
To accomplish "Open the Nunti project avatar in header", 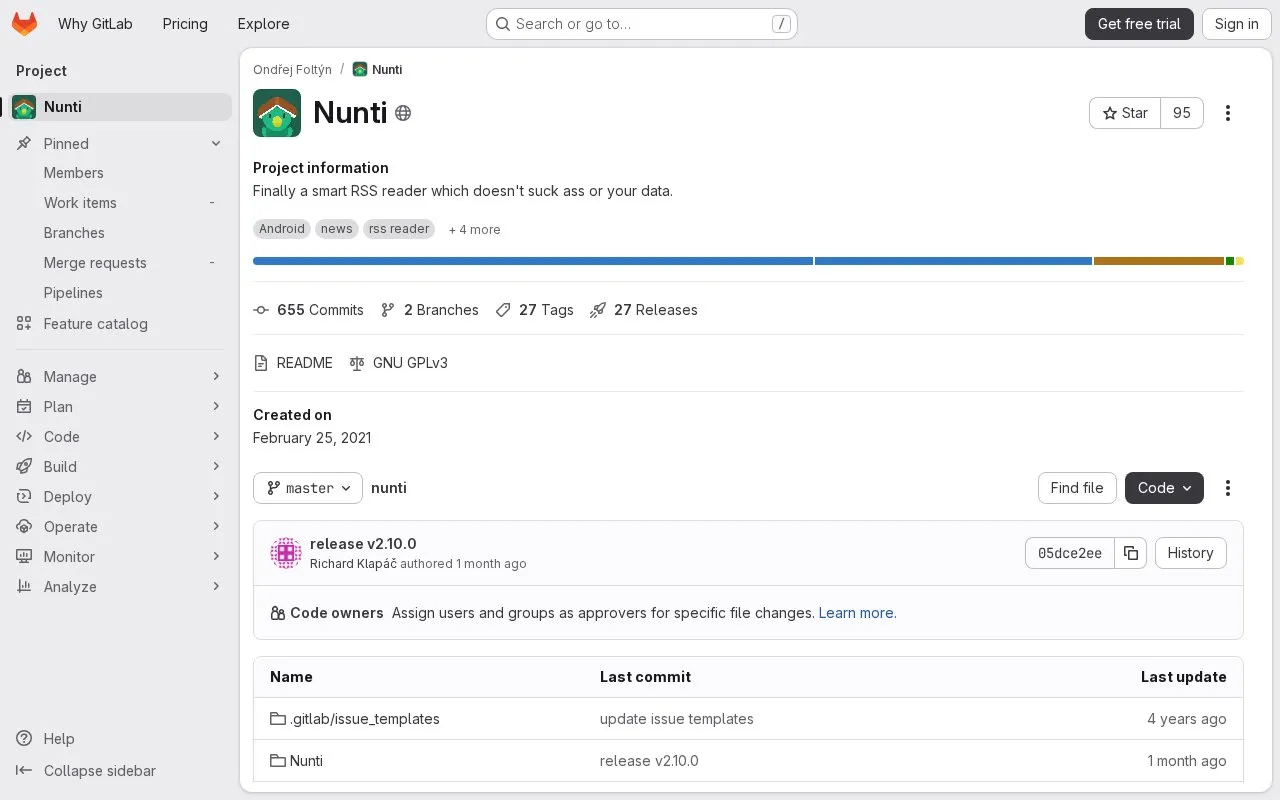I will tap(277, 113).
